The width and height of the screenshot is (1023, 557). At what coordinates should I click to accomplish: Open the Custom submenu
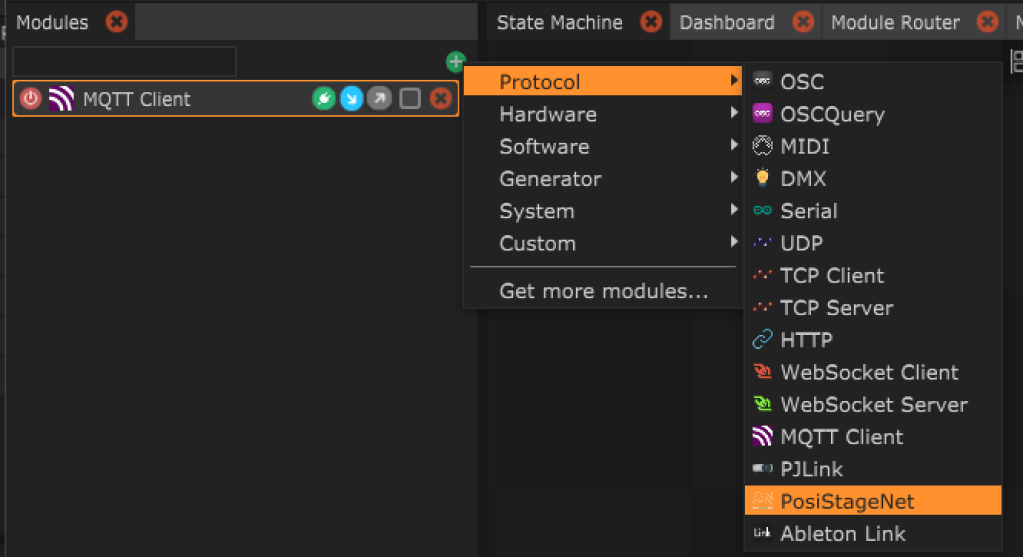pyautogui.click(x=537, y=243)
